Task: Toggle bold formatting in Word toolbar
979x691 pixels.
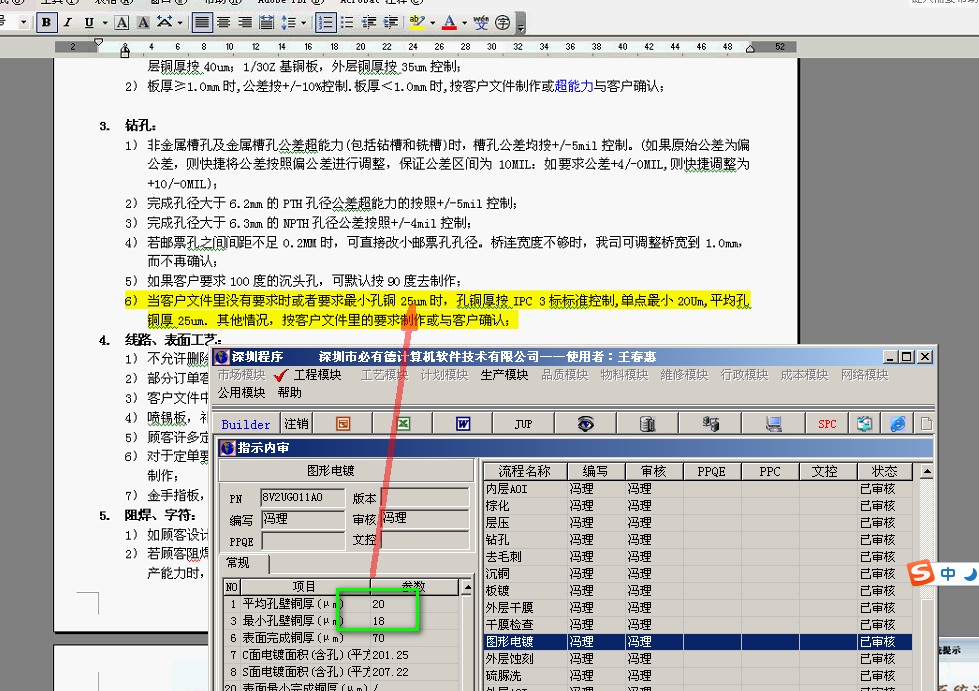Action: 46,23
